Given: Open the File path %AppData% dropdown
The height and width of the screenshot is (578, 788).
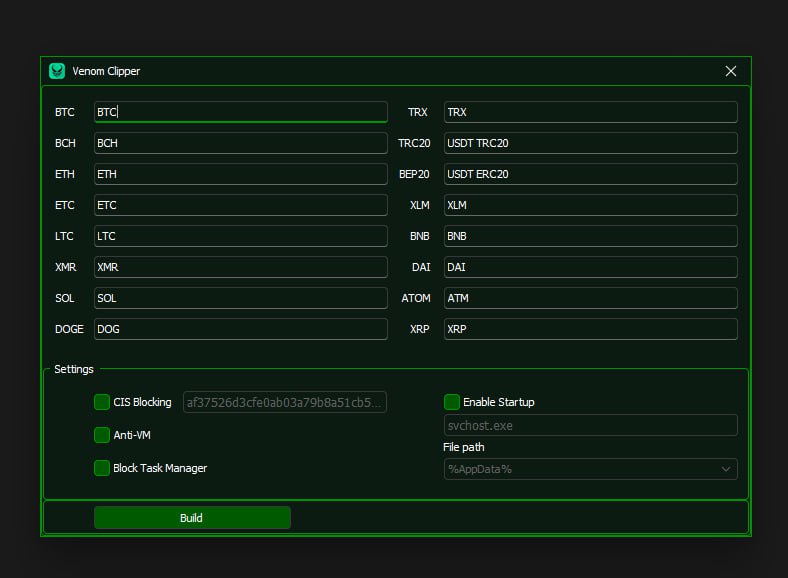Looking at the screenshot, I should 590,469.
